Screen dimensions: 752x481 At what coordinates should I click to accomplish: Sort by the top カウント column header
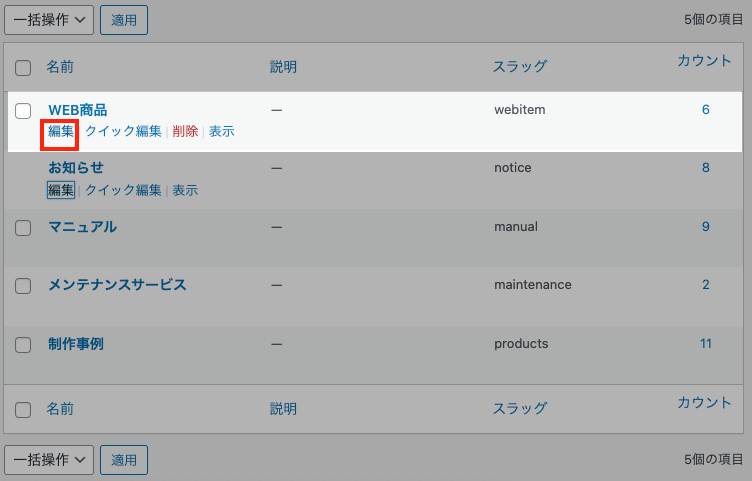[704, 61]
